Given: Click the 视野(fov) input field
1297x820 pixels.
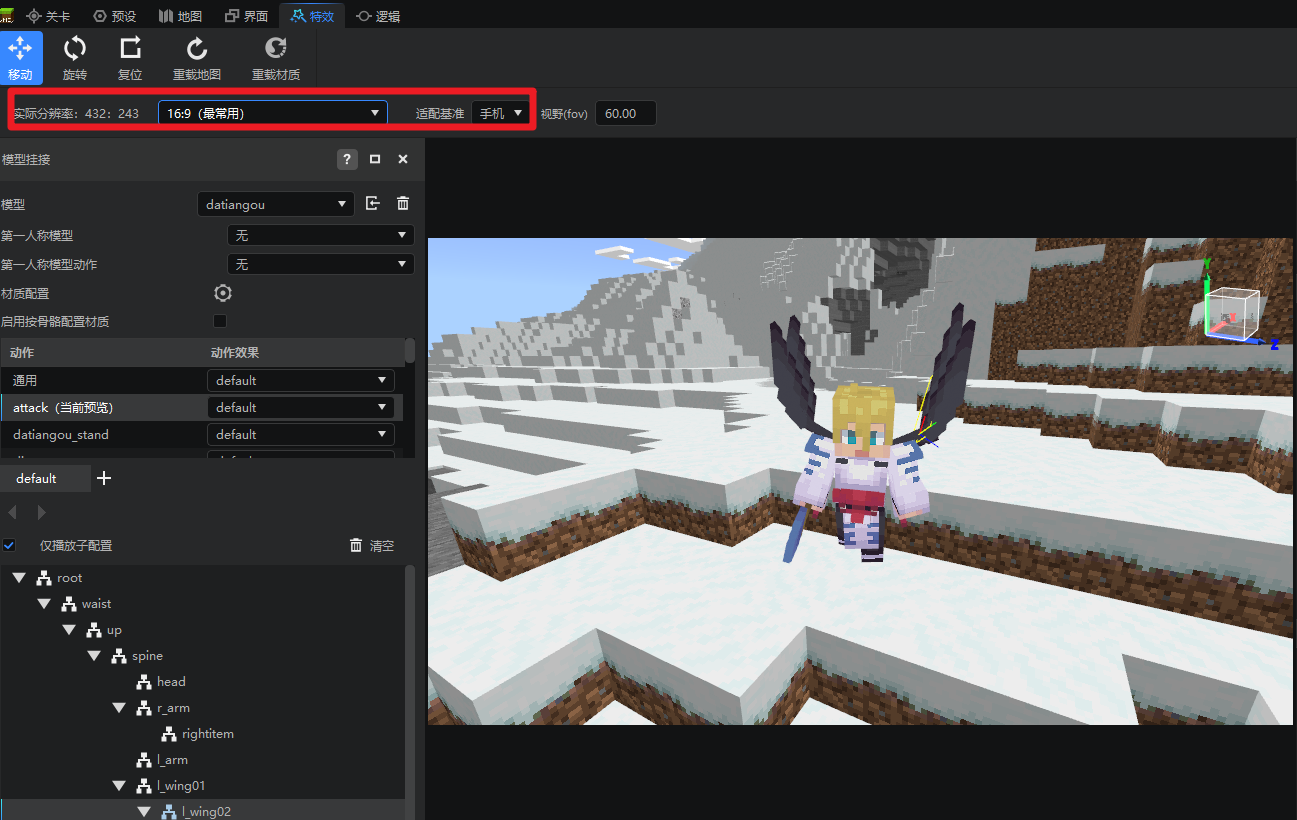Looking at the screenshot, I should (626, 113).
